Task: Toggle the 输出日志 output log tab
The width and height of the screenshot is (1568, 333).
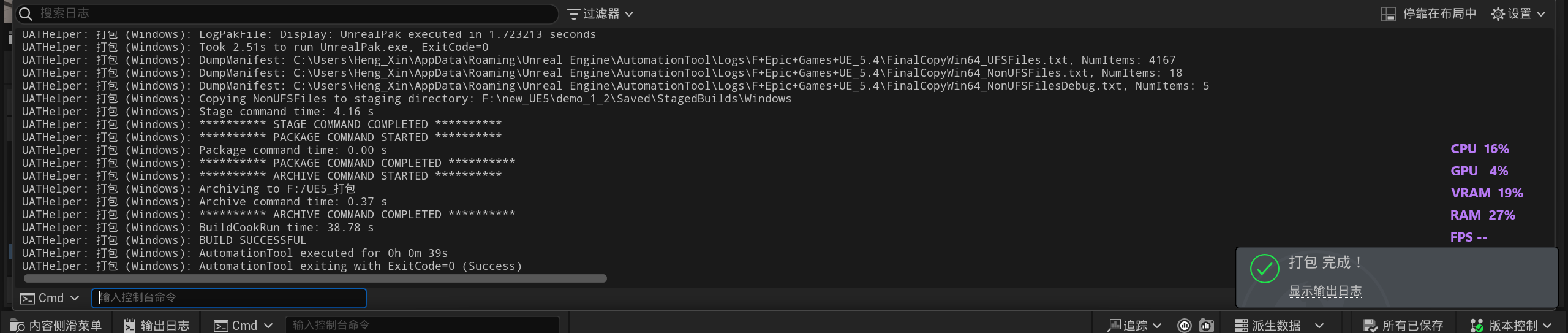Action: (x=157, y=326)
